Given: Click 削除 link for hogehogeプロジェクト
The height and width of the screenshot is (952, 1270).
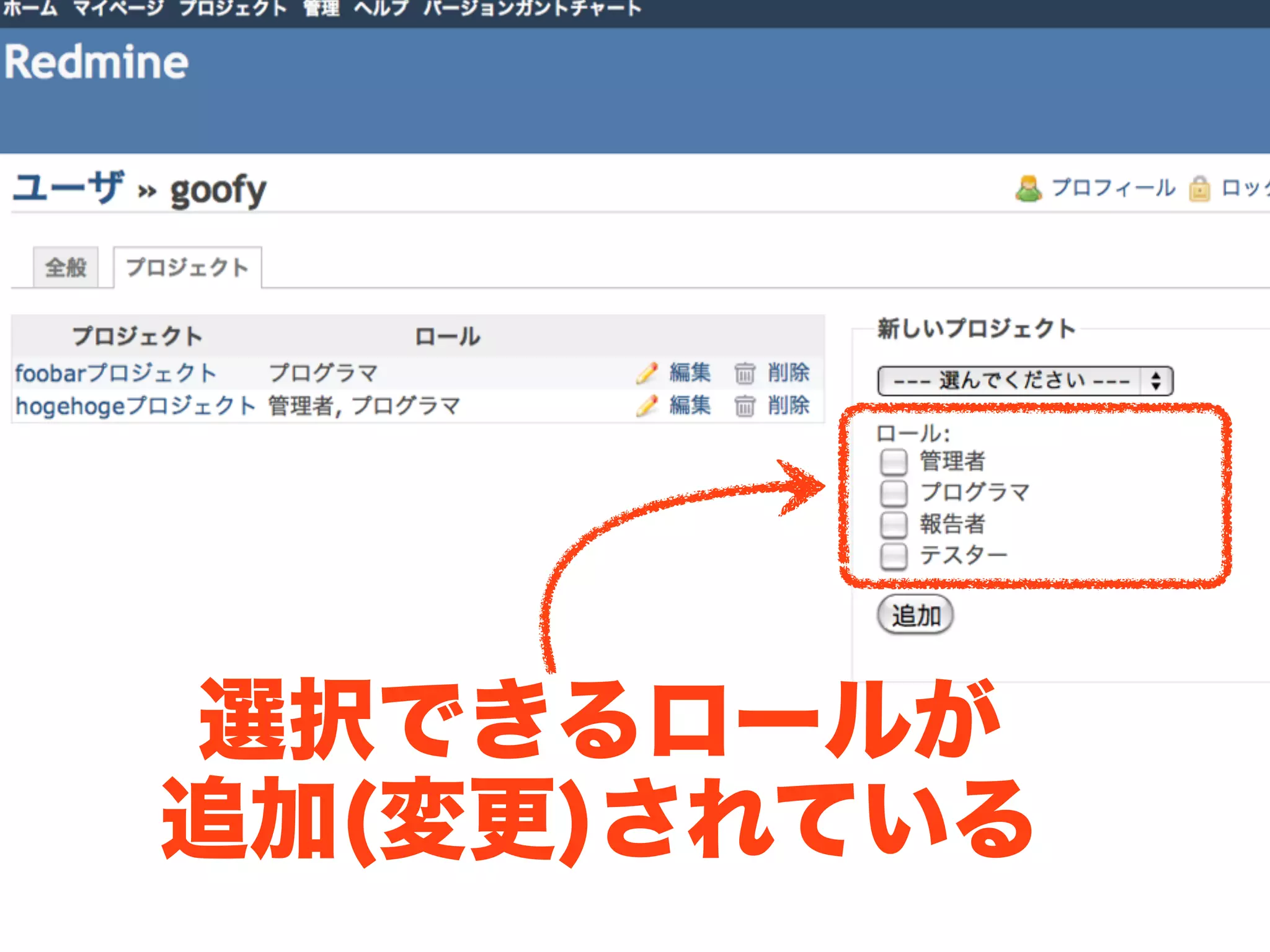Looking at the screenshot, I should click(x=789, y=405).
